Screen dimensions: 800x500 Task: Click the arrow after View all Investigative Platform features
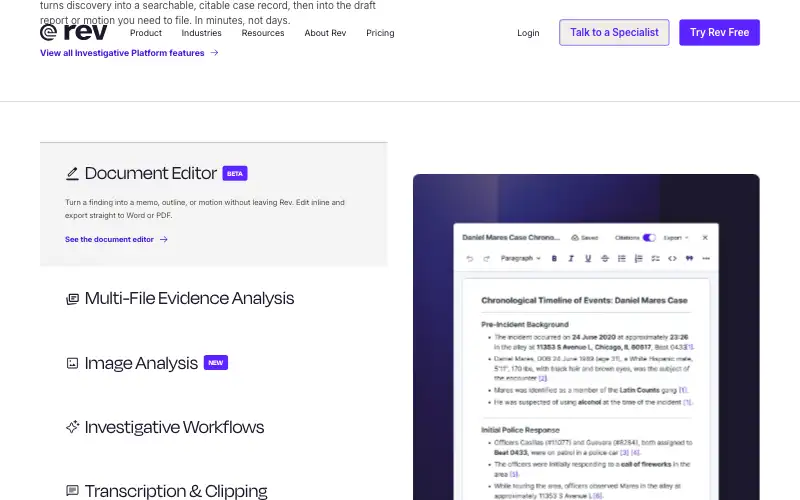coord(214,53)
